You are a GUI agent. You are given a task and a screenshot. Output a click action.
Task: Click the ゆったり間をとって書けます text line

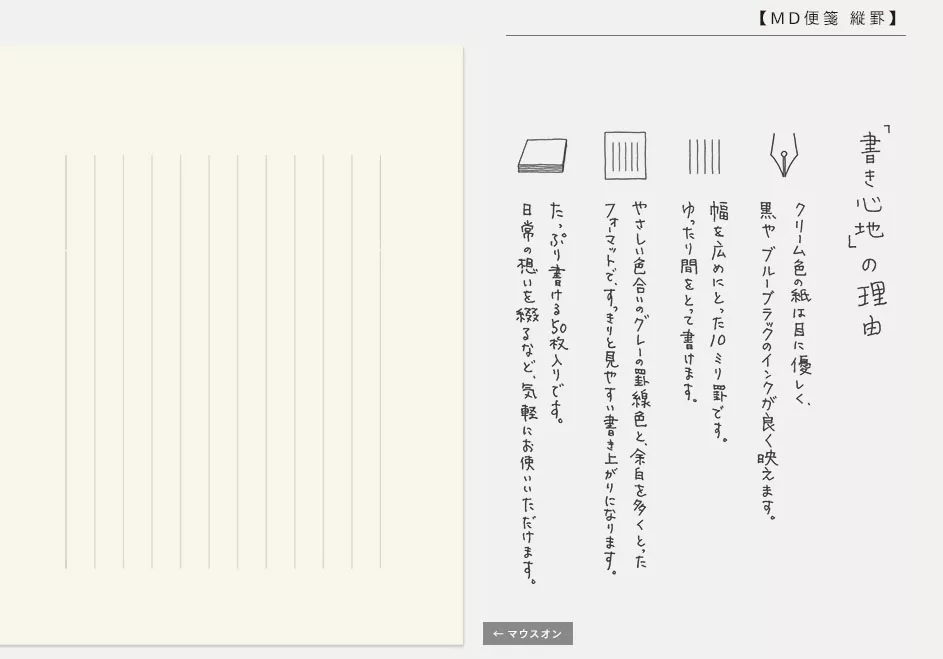[689, 300]
